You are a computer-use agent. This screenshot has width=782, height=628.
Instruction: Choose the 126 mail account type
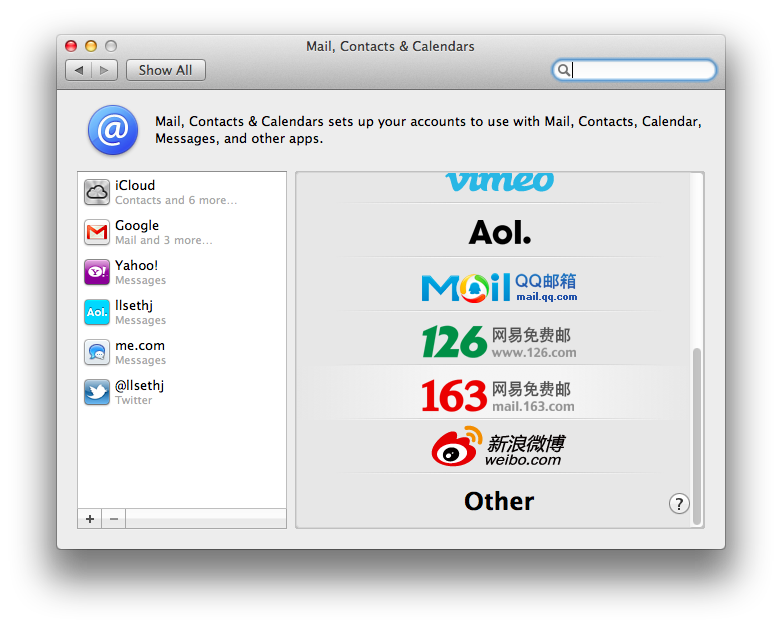coord(499,342)
